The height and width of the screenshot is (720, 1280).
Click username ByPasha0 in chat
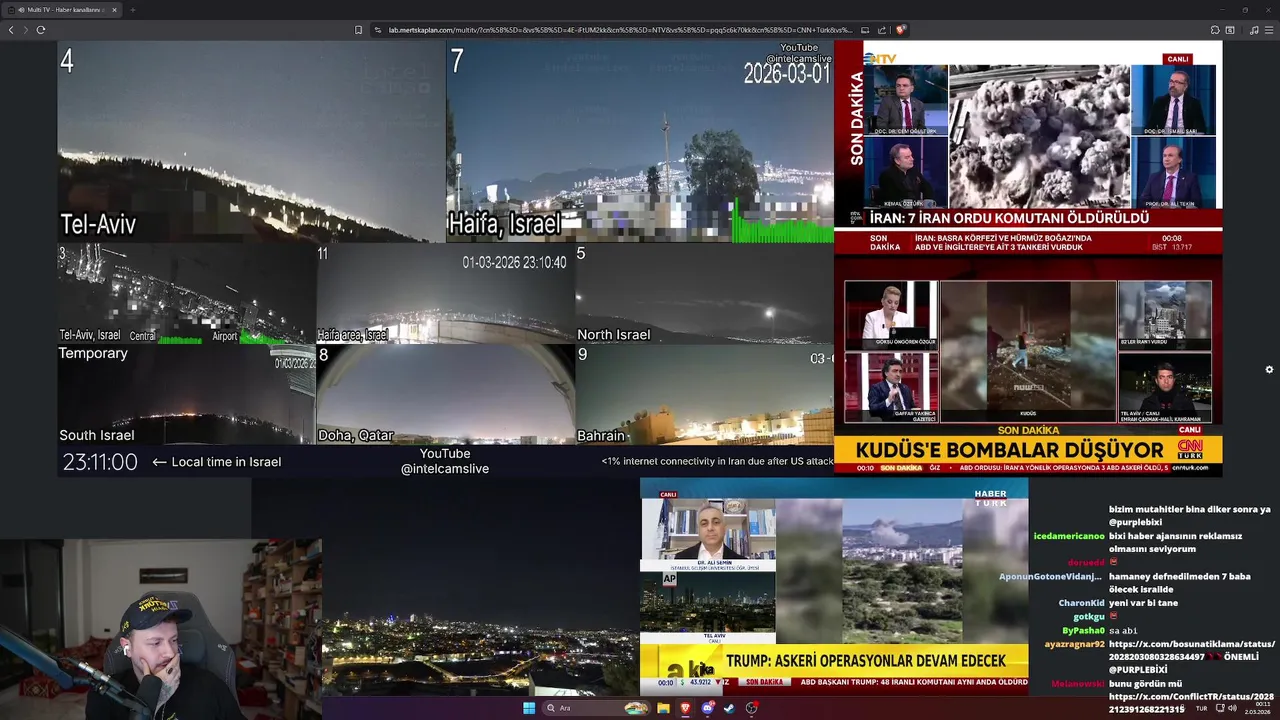(x=1083, y=630)
